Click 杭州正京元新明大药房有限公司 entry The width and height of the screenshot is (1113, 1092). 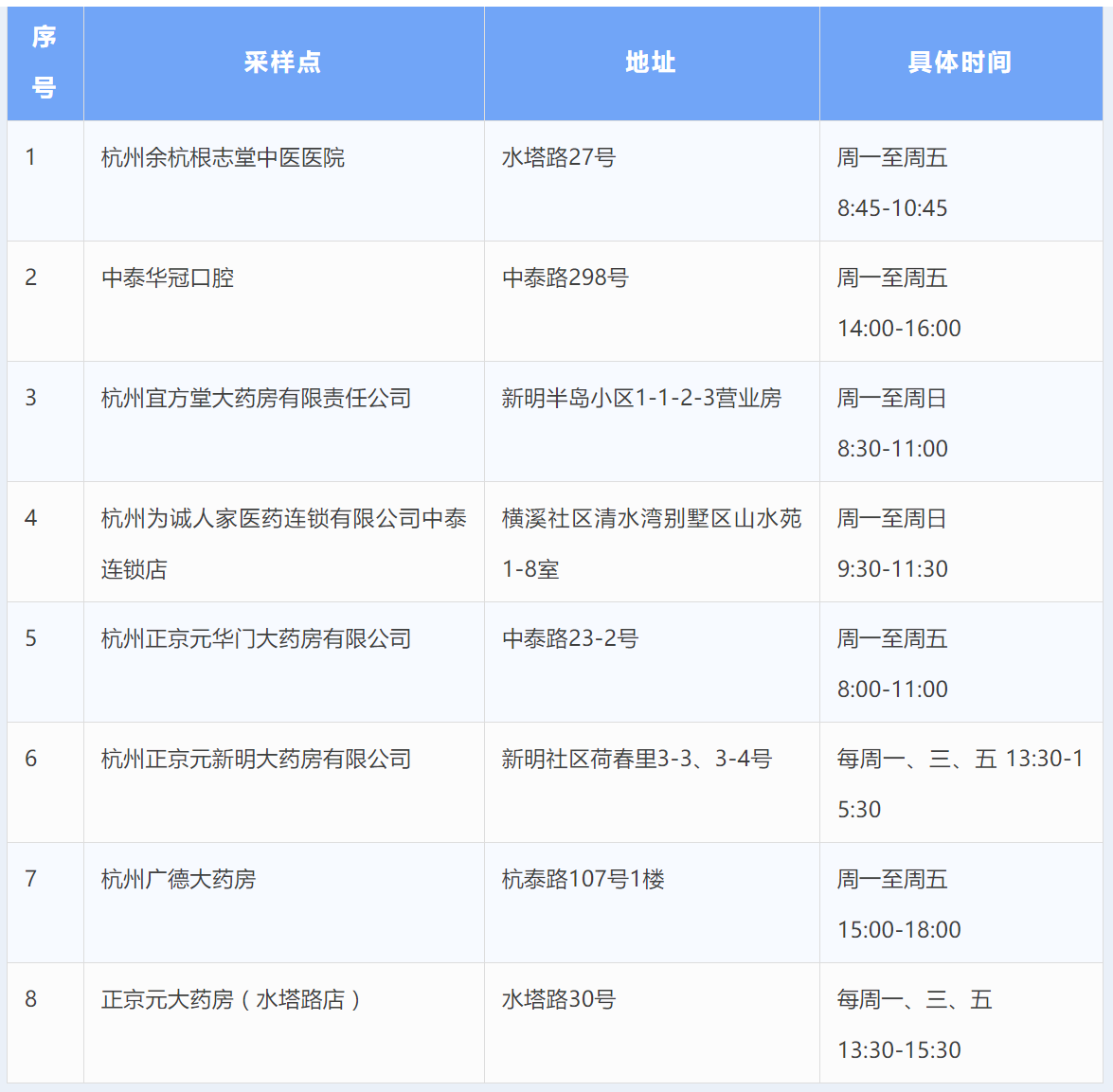(256, 759)
